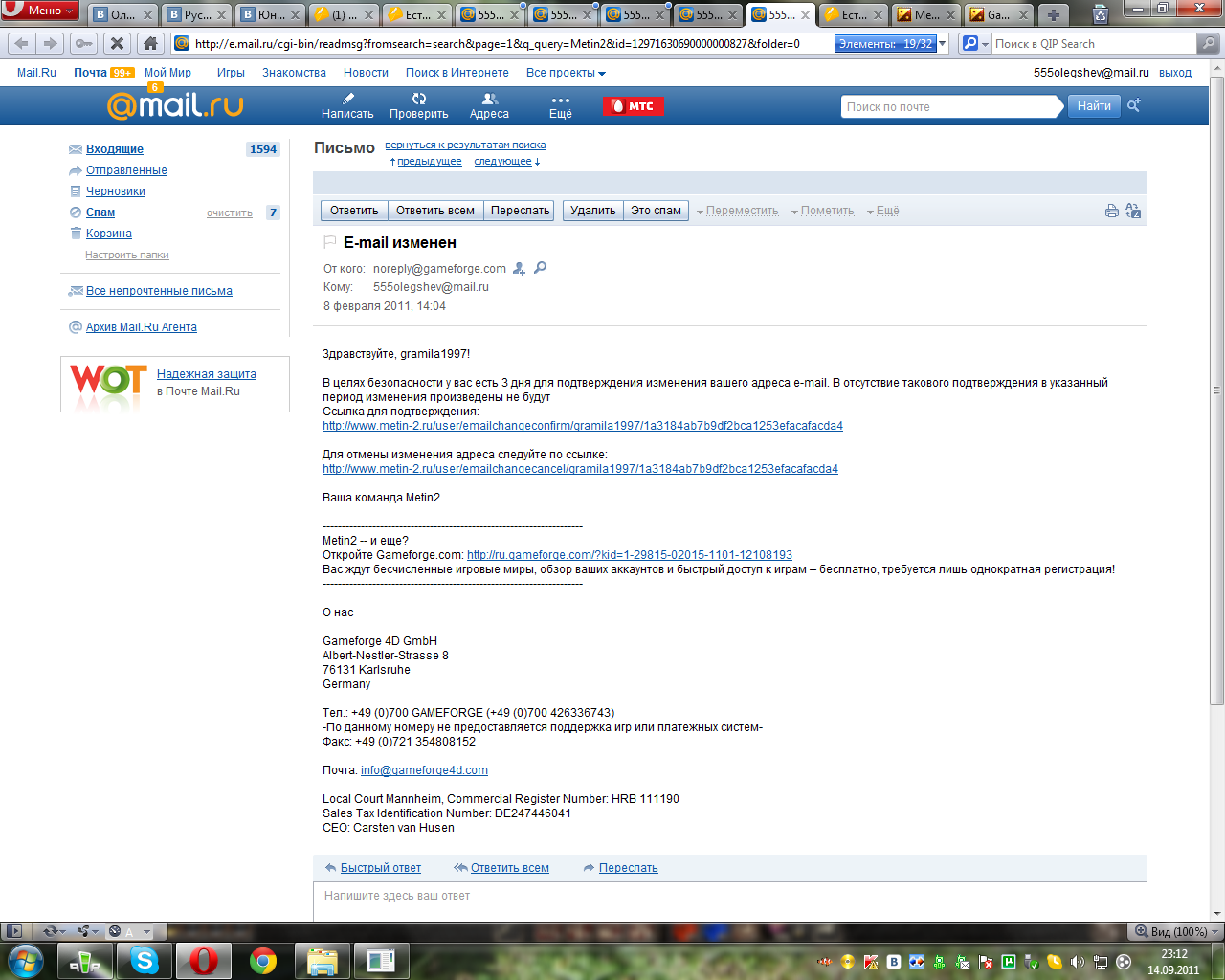Open Skype from the taskbar
The image size is (1225, 980).
[x=145, y=960]
